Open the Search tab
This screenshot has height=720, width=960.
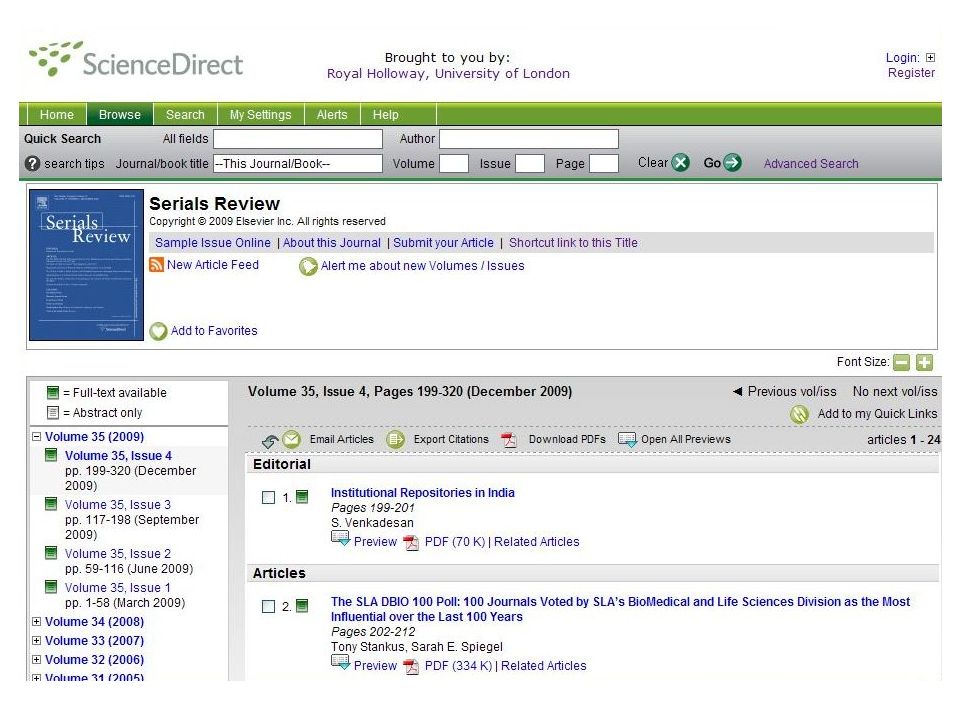(x=185, y=114)
